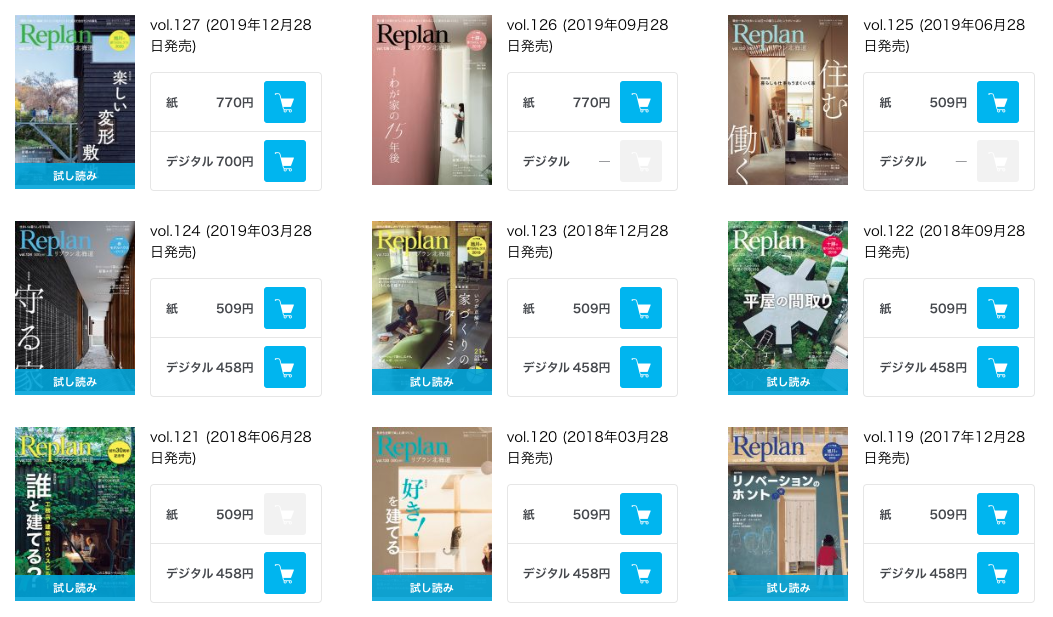The image size is (1053, 617).
Task: Add vol.119 digital edition to cart
Action: (x=997, y=573)
